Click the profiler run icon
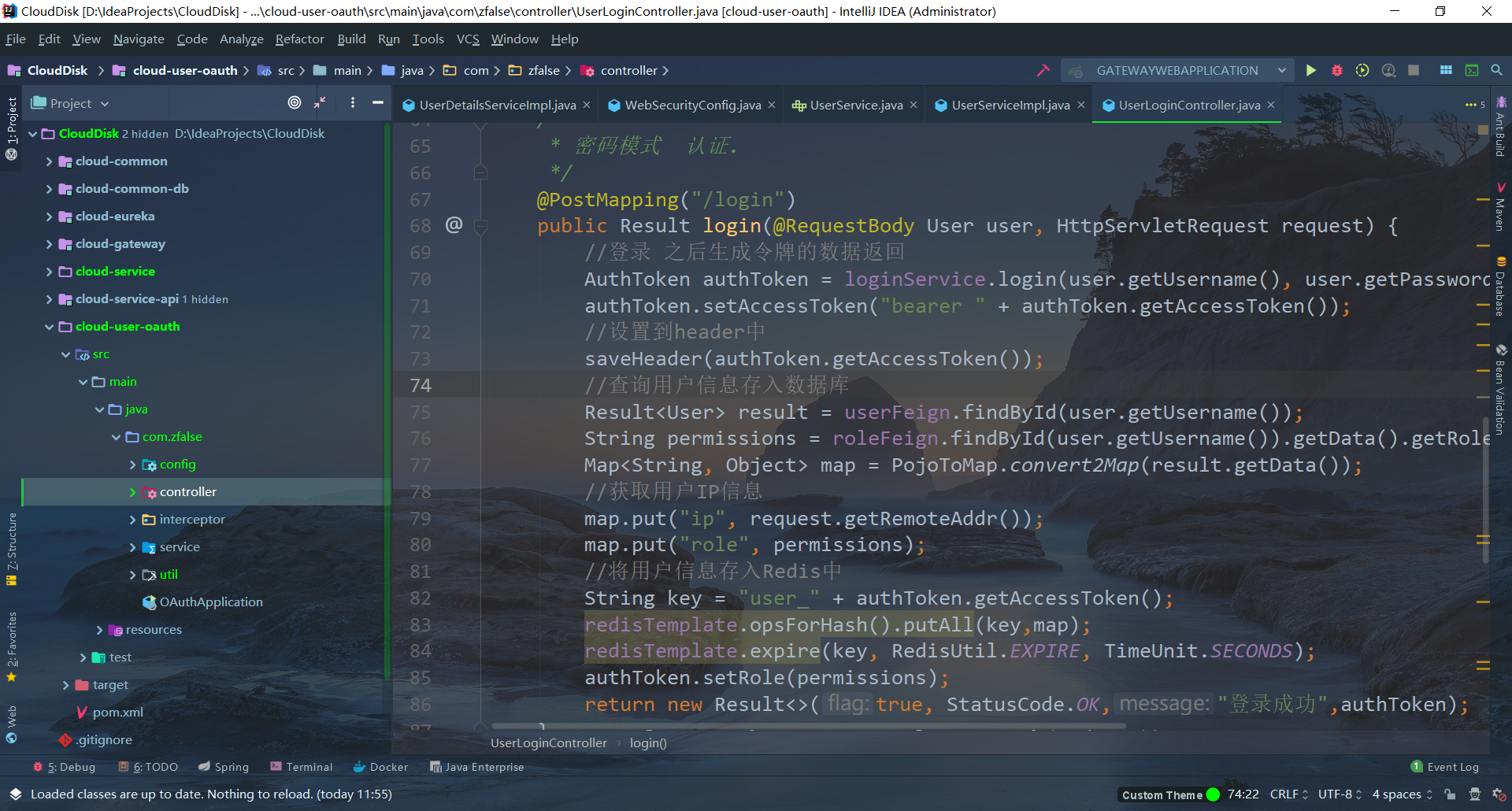The width and height of the screenshot is (1512, 811). tap(1388, 70)
